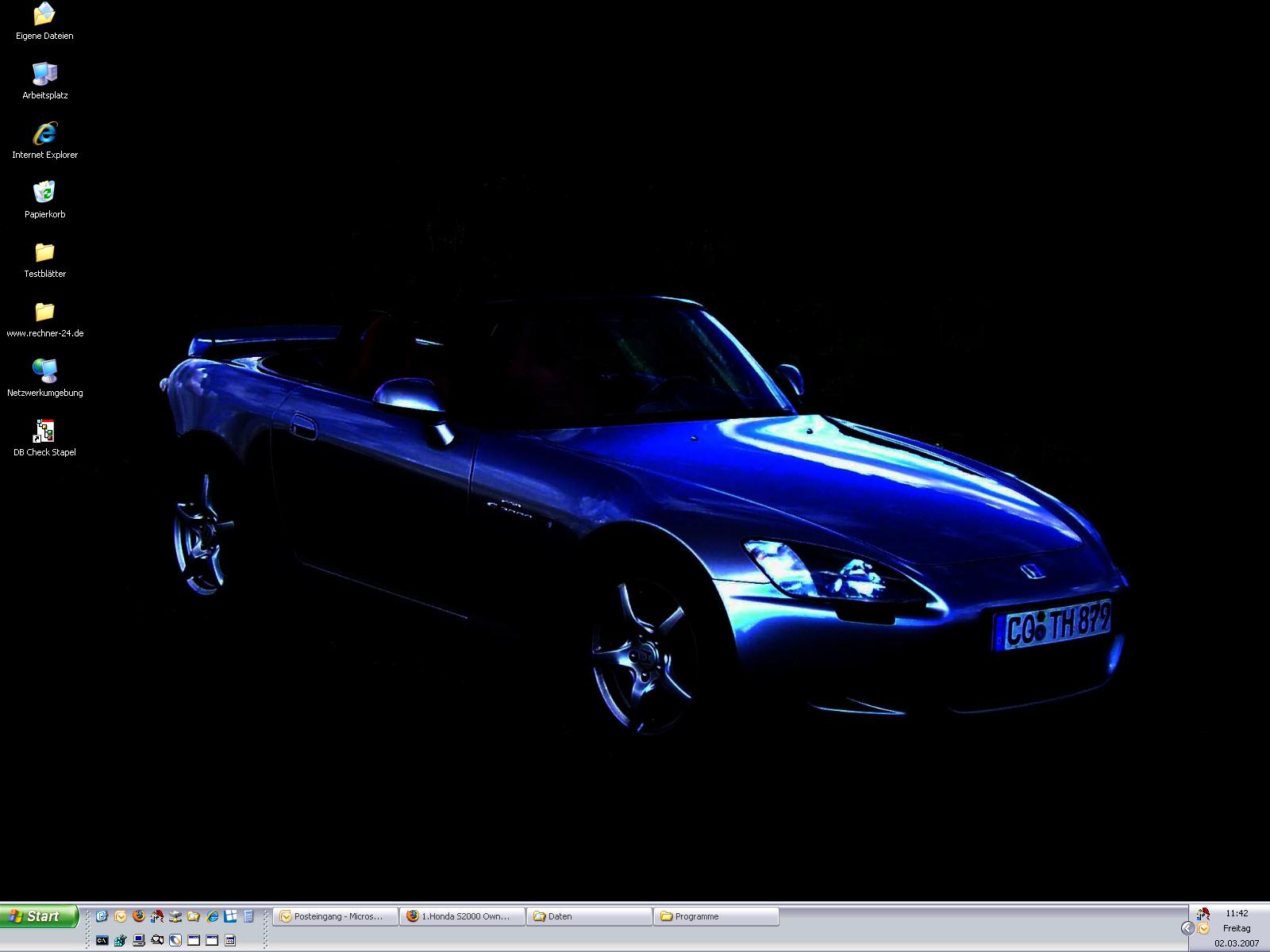This screenshot has width=1270, height=952.
Task: Switch to the Posteingang Outlook taskbar window
Action: pos(335,916)
